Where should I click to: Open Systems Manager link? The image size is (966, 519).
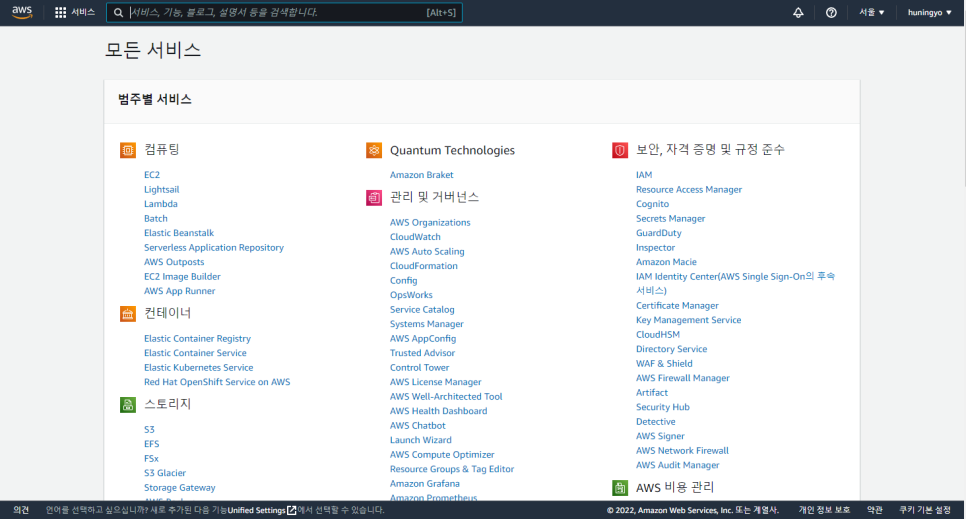pos(426,324)
